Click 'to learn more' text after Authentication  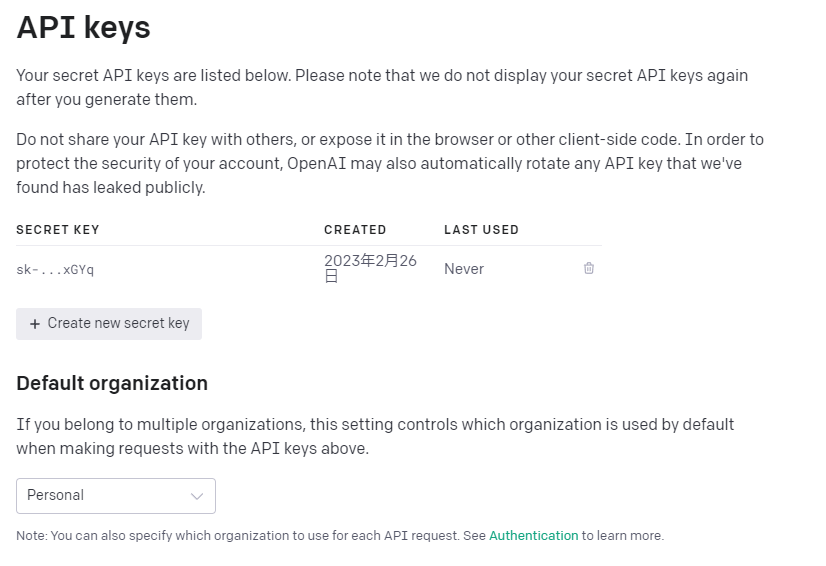(x=622, y=536)
